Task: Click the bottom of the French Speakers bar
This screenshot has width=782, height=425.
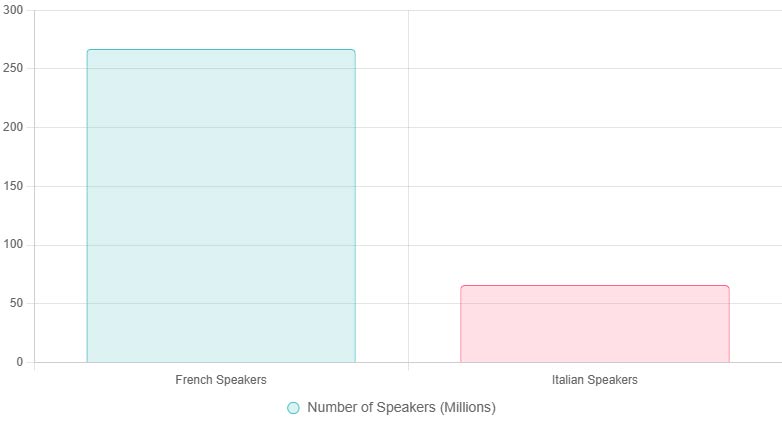Action: coord(221,357)
